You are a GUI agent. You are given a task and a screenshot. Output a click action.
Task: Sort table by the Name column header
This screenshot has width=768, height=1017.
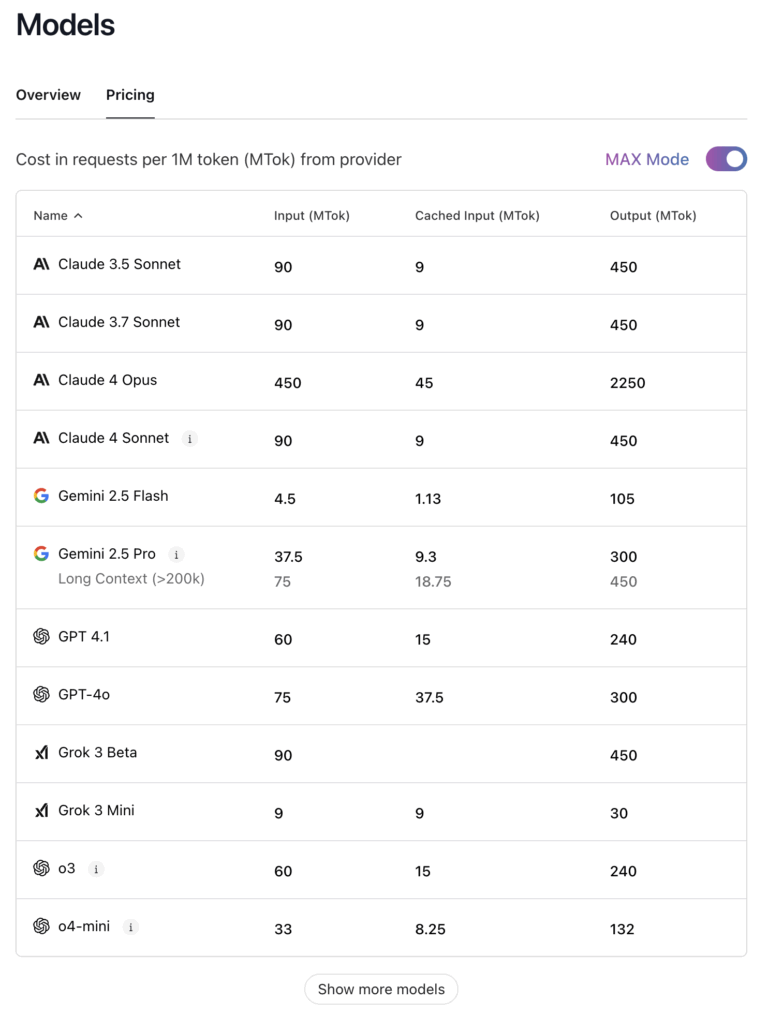pos(50,215)
